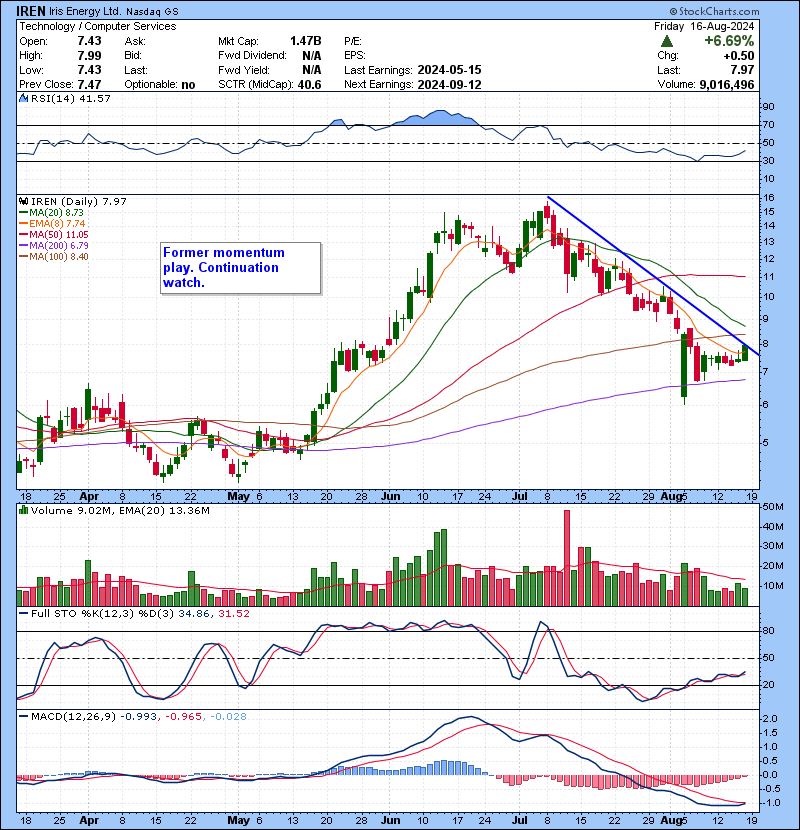Click the Volume 9.02M, EMA(20) 13.36M label
Image resolution: width=800 pixels, height=830 pixels.
120,510
